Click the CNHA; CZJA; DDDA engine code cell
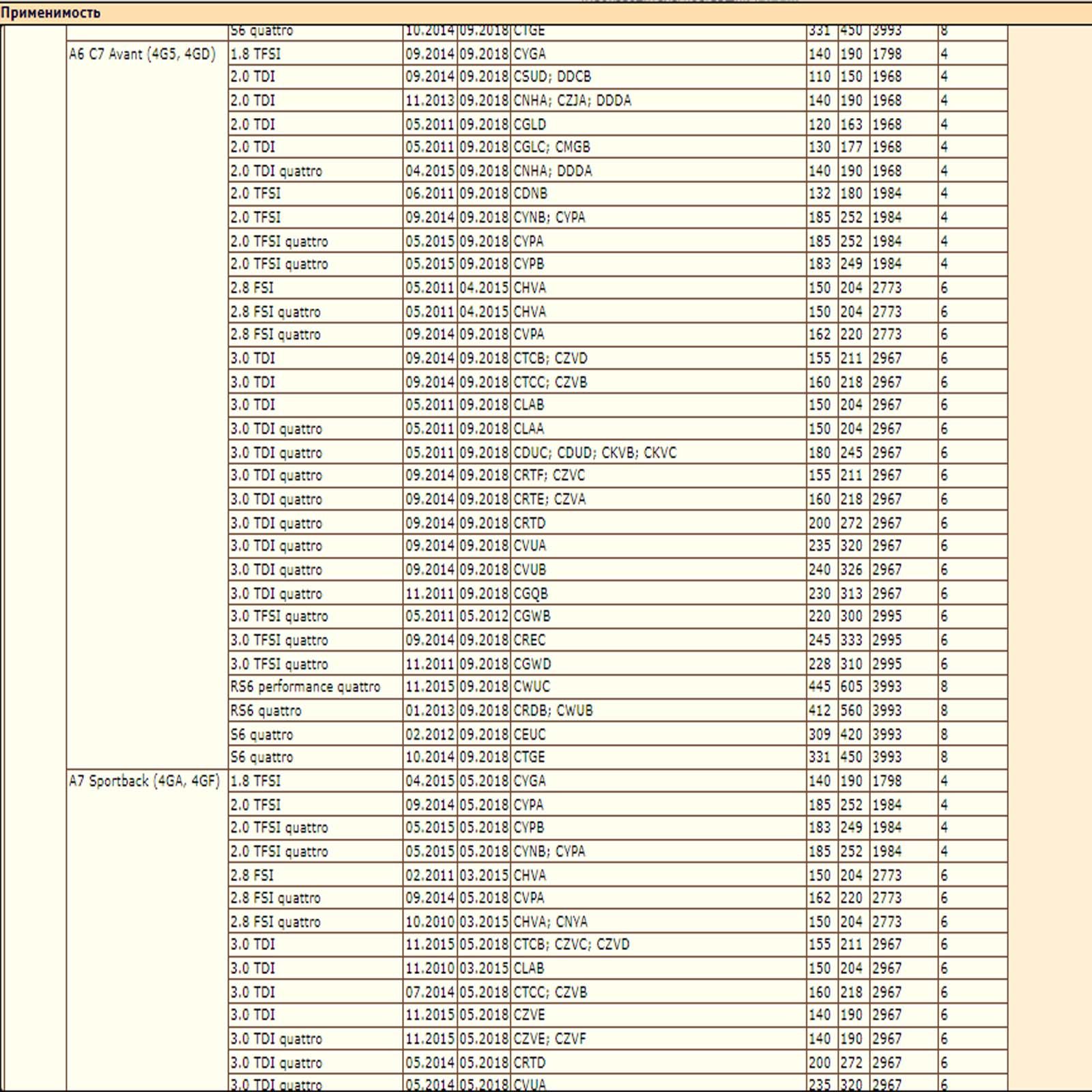This screenshot has height=1092, width=1092. (x=572, y=100)
